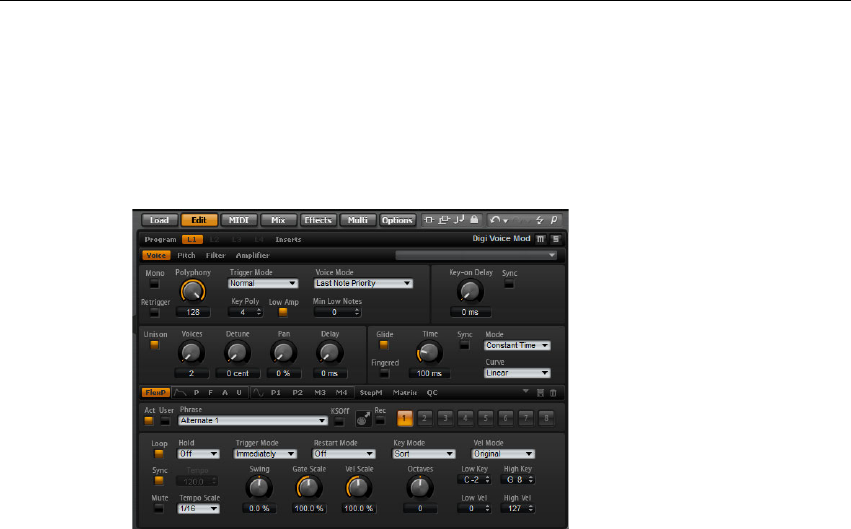Enable the Fingered checkbox
851x529 pixels.
[384, 373]
